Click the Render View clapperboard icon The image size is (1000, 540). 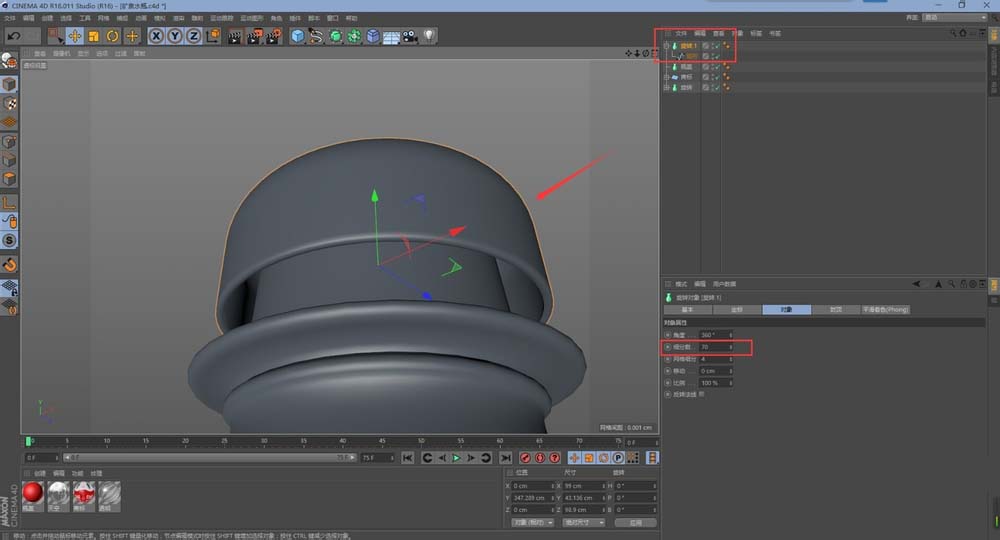click(x=234, y=36)
